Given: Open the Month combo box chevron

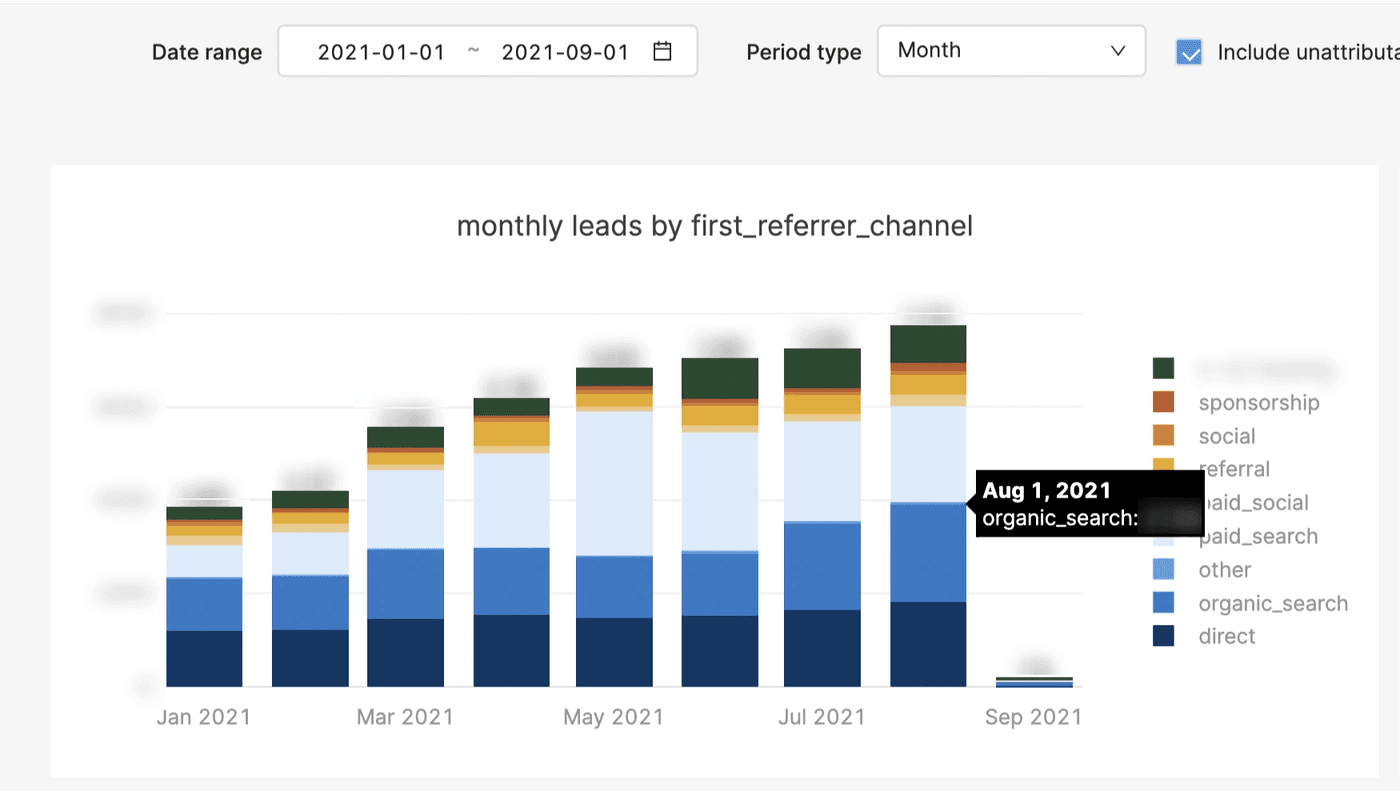Looking at the screenshot, I should coord(1118,51).
